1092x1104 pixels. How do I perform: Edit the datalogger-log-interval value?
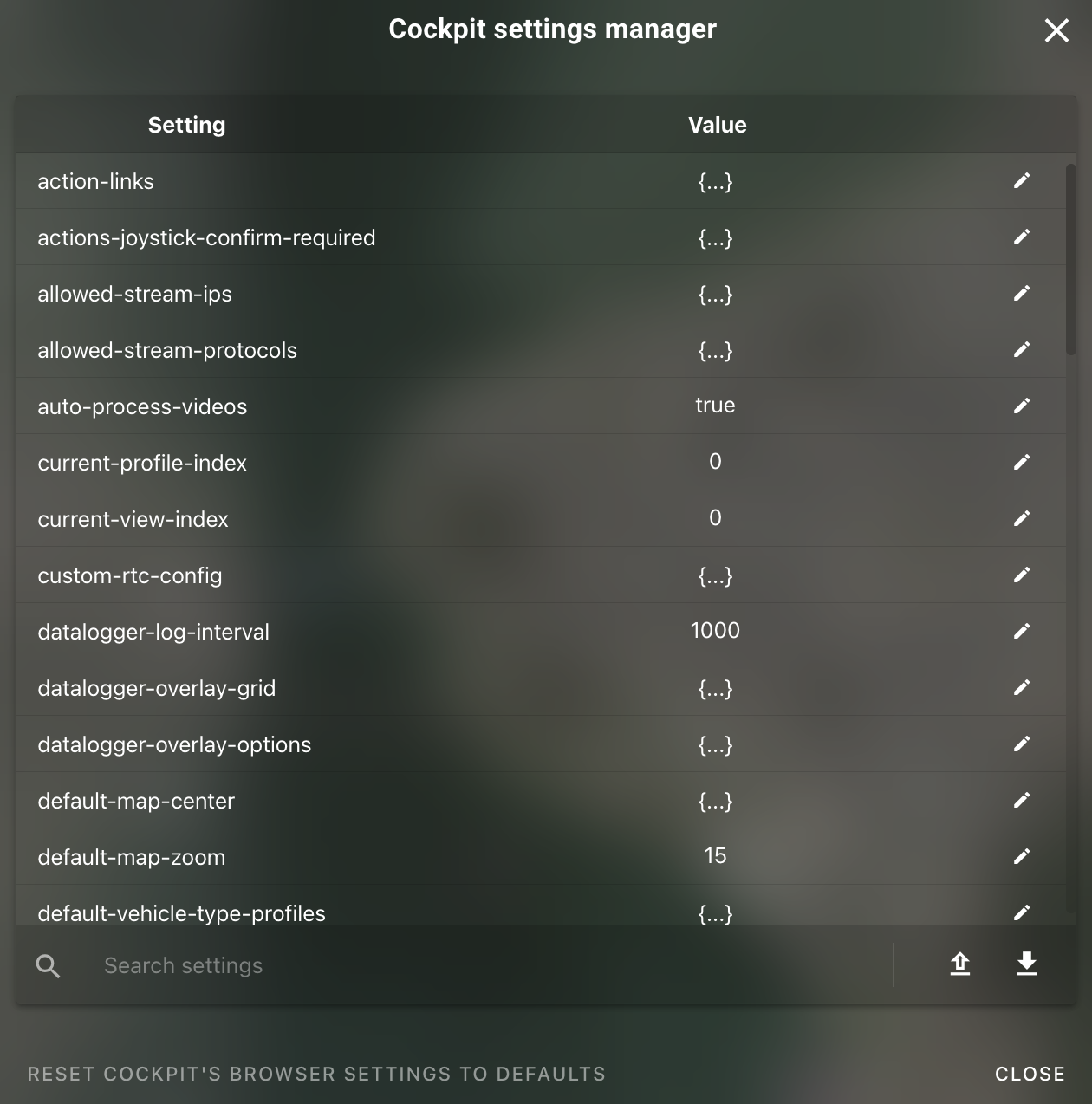[1022, 631]
